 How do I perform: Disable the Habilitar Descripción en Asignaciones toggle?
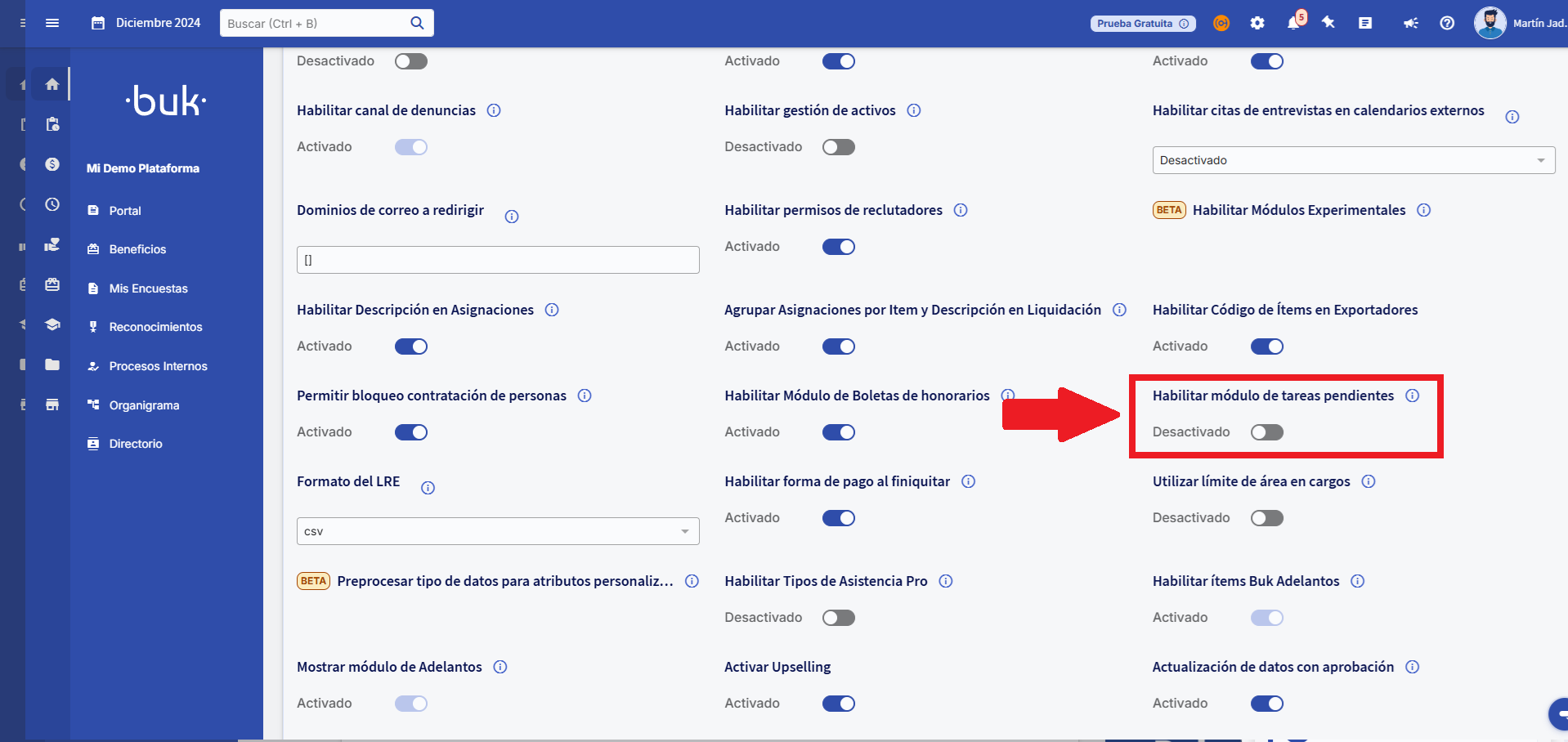(x=410, y=346)
